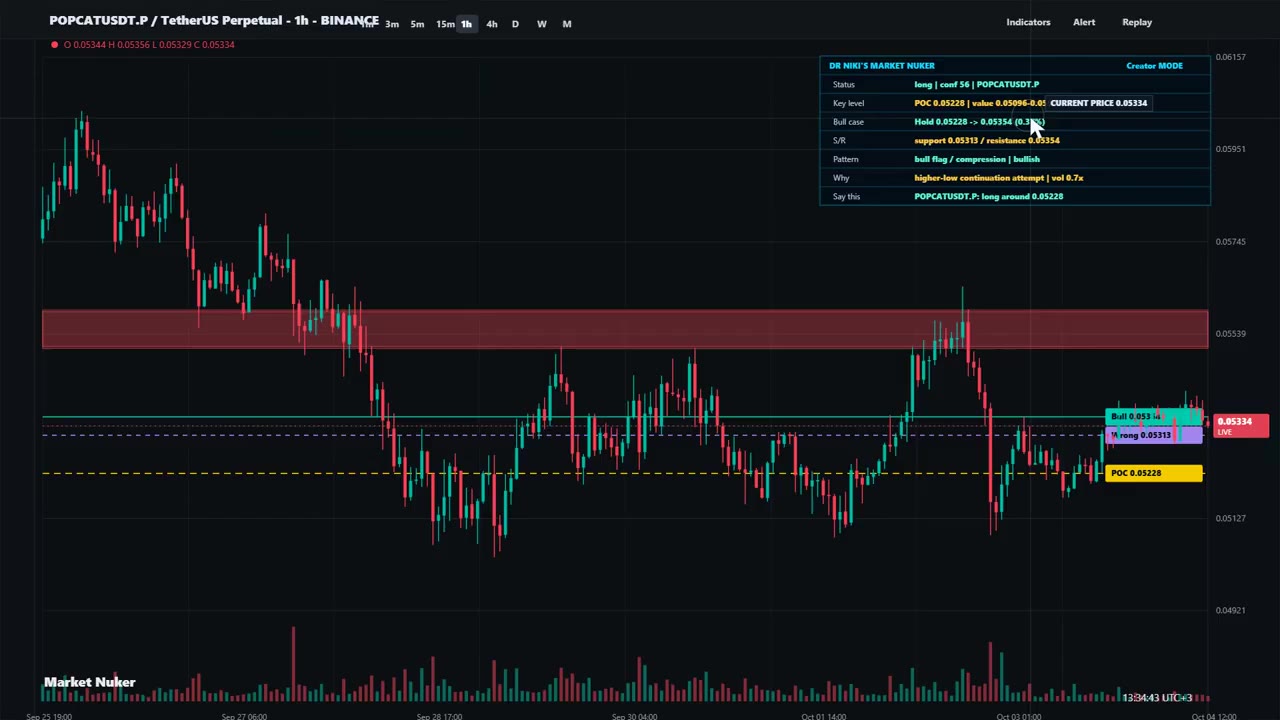Select the daily D timeframe
Screen dimensions: 1280x720
[515, 24]
